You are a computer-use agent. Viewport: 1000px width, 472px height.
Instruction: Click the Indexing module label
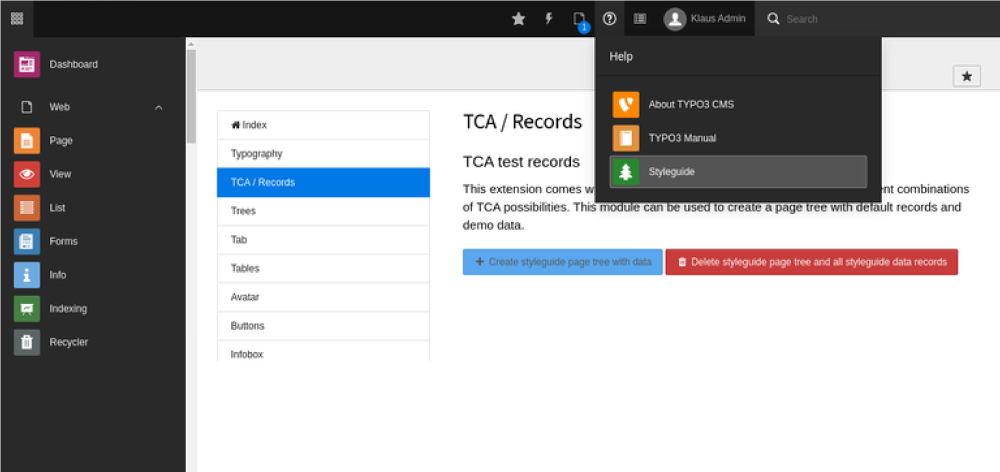pos(68,309)
